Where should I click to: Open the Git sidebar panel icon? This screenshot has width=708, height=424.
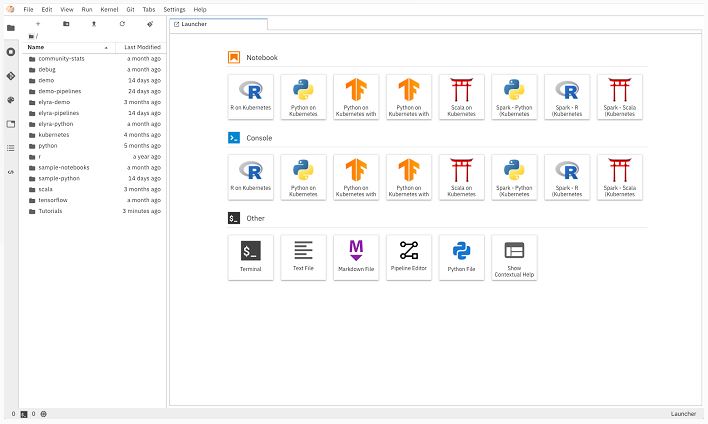tap(11, 76)
